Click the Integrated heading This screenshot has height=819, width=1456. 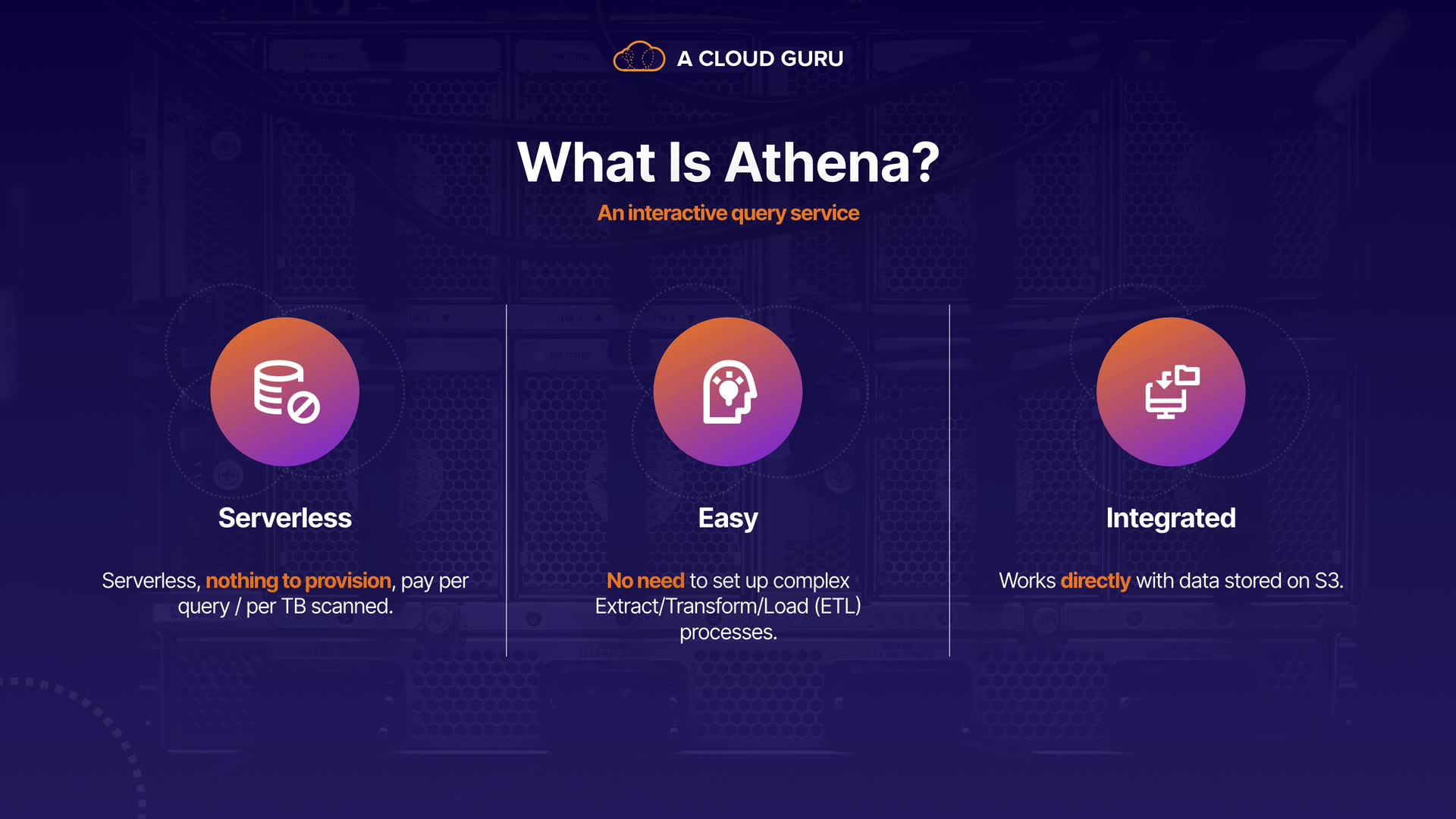1171,518
